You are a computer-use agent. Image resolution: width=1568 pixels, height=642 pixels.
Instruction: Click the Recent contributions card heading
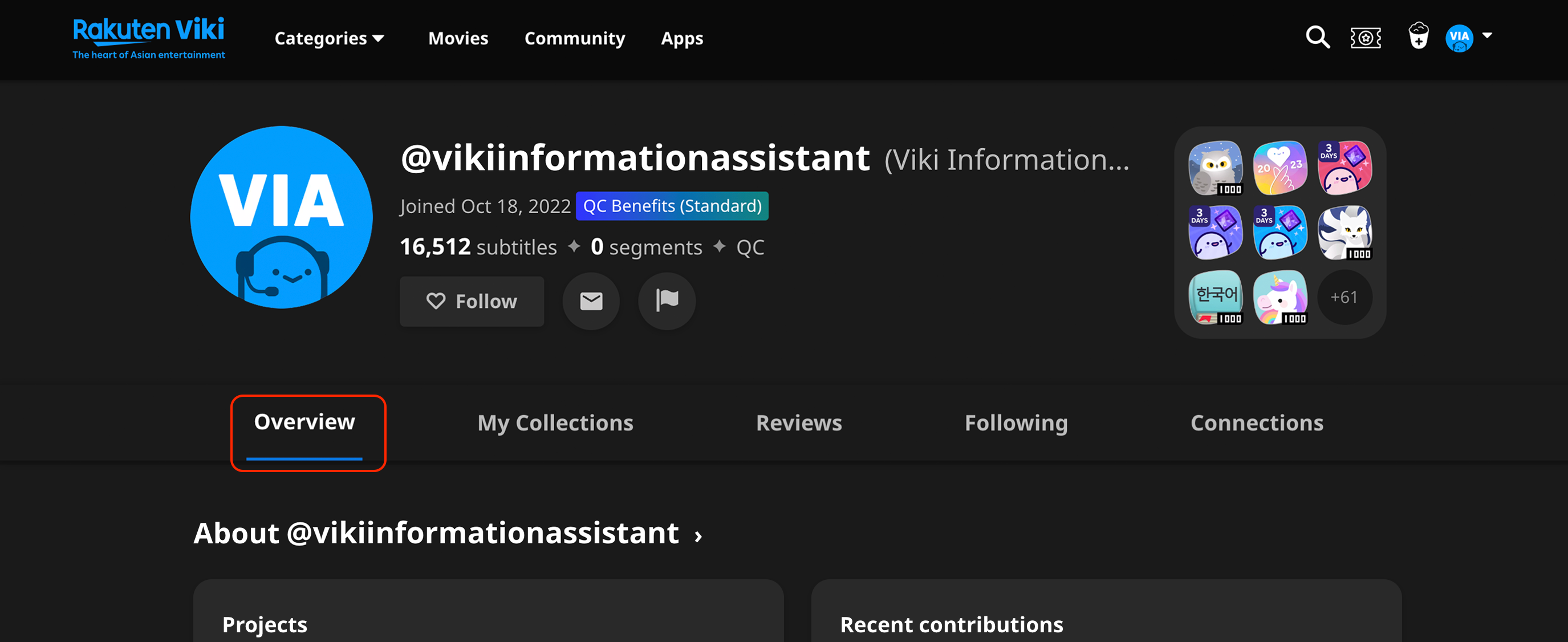(x=952, y=624)
